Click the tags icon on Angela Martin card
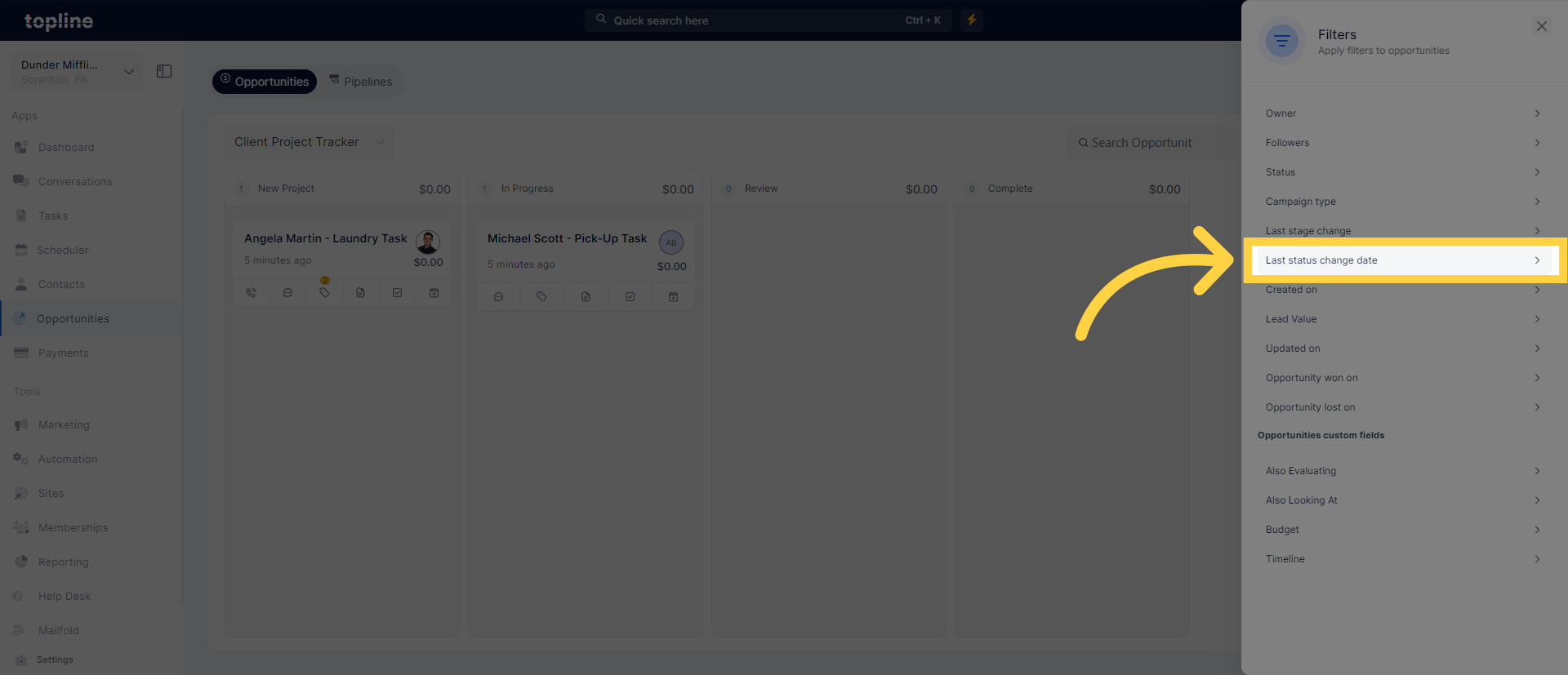 (324, 293)
